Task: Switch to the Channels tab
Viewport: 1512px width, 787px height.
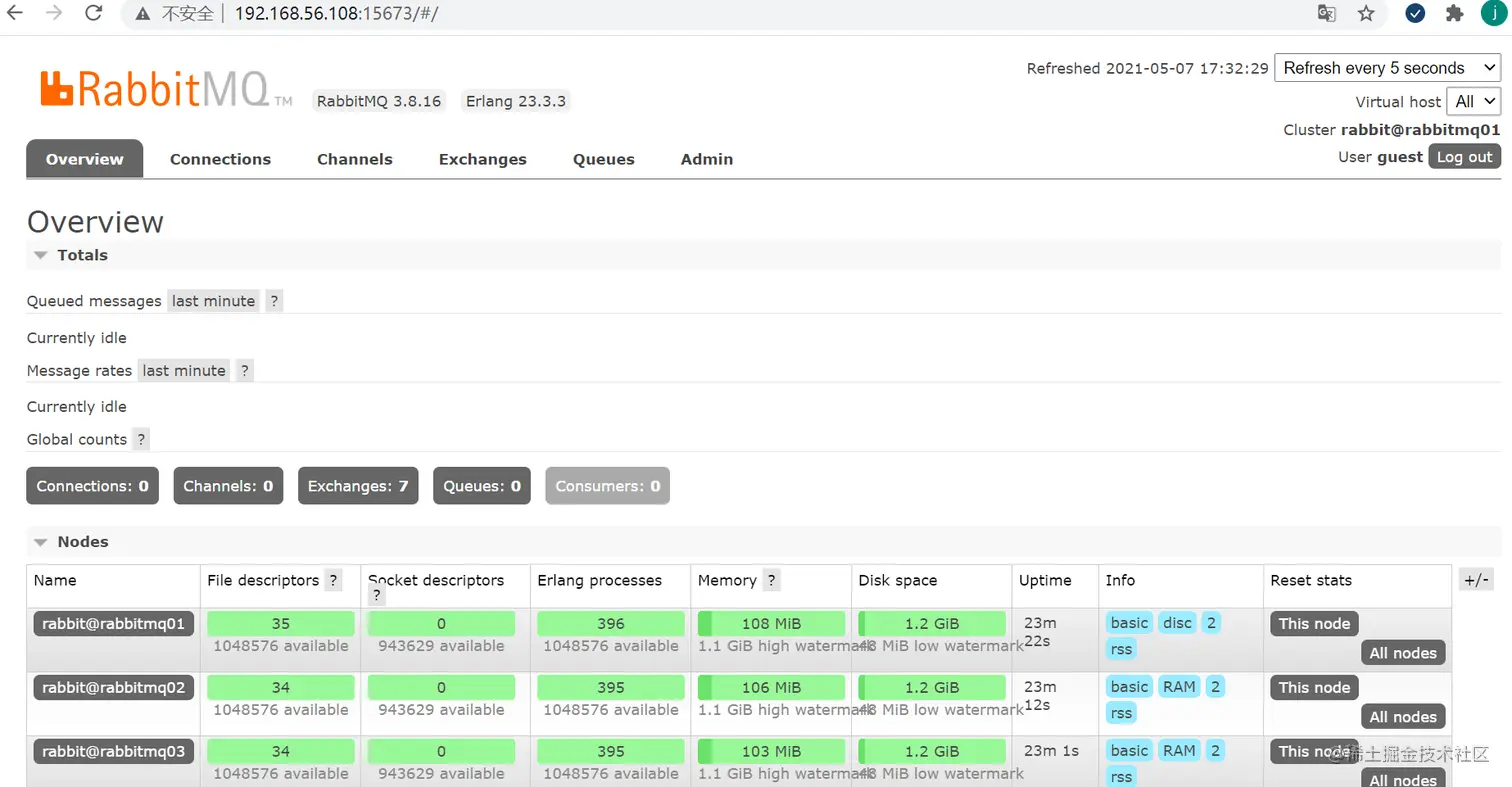Action: pos(355,159)
